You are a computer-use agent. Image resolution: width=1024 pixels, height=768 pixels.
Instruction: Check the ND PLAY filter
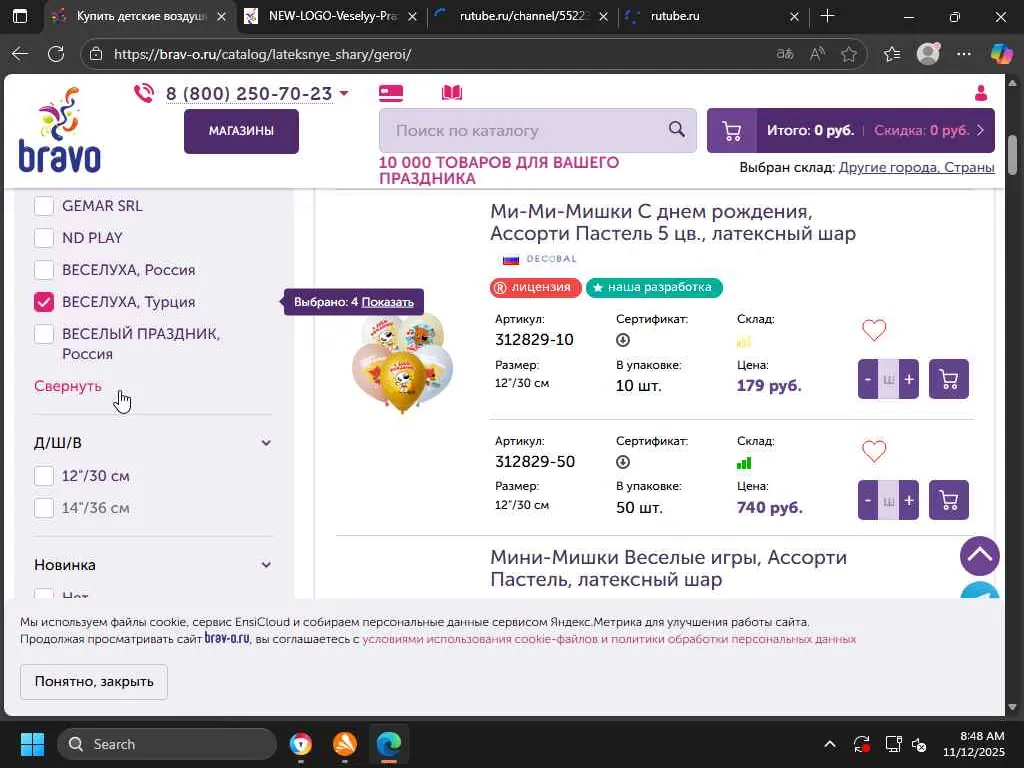click(x=44, y=238)
